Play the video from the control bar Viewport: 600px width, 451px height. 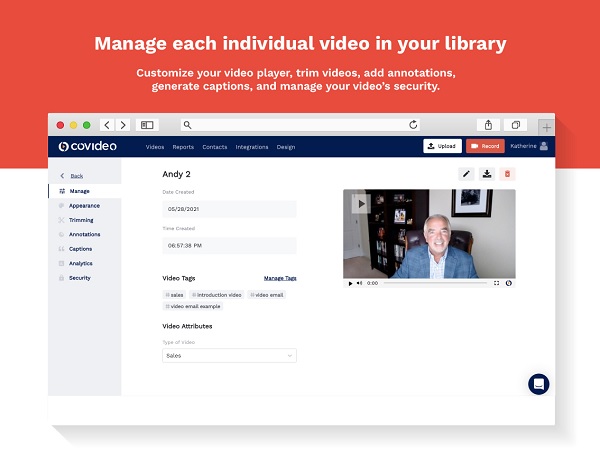tap(351, 283)
